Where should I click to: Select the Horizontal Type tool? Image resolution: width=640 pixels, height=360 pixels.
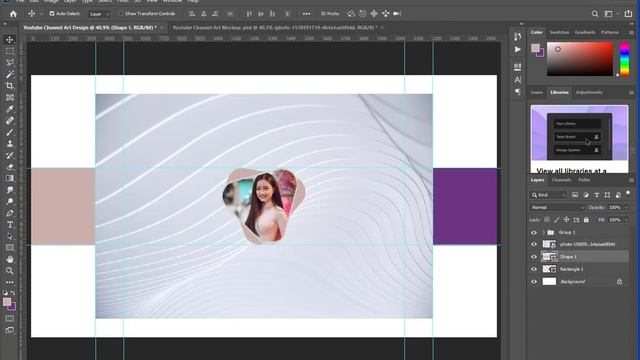tap(10, 224)
